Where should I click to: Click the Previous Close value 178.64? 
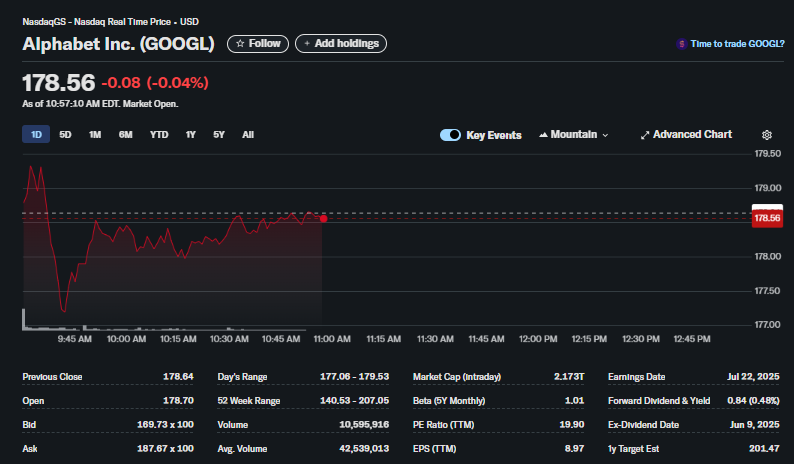click(x=178, y=376)
